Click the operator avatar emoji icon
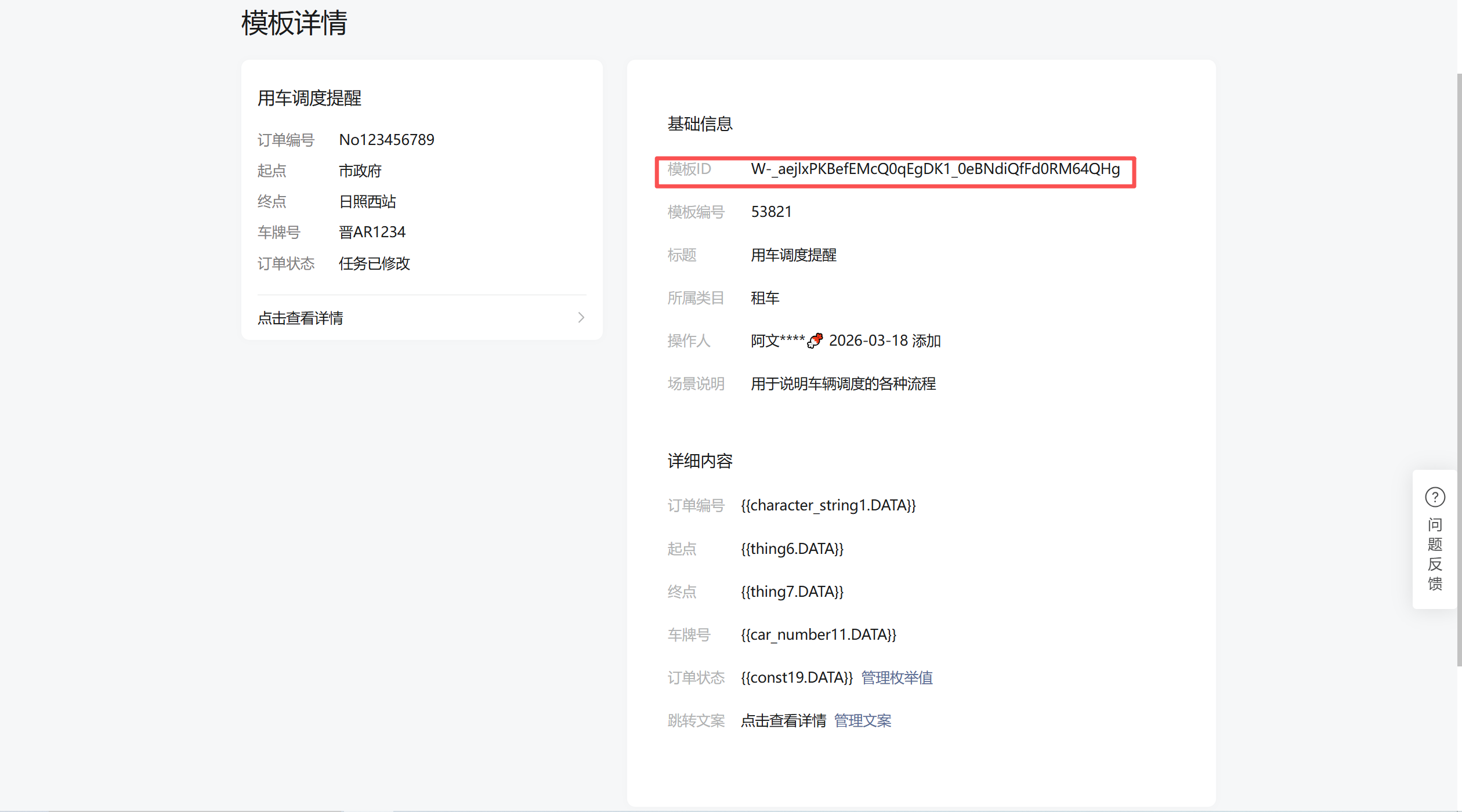 click(815, 340)
